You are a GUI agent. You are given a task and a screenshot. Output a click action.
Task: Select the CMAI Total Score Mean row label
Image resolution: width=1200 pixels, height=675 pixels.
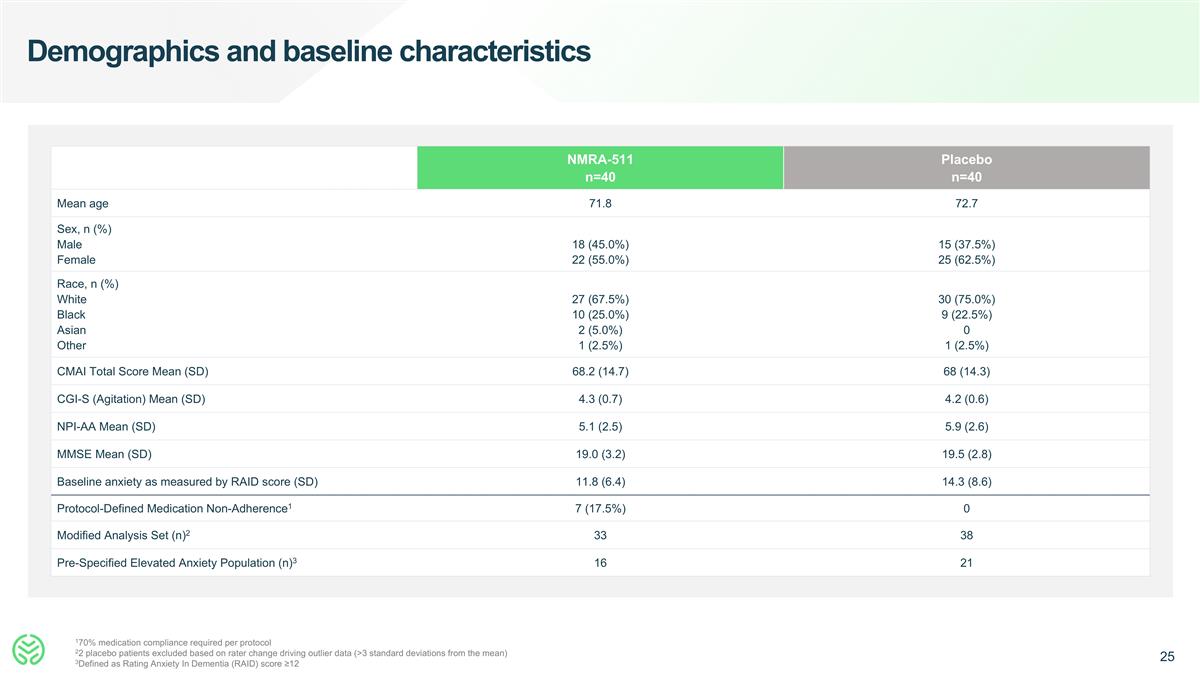[x=133, y=372]
